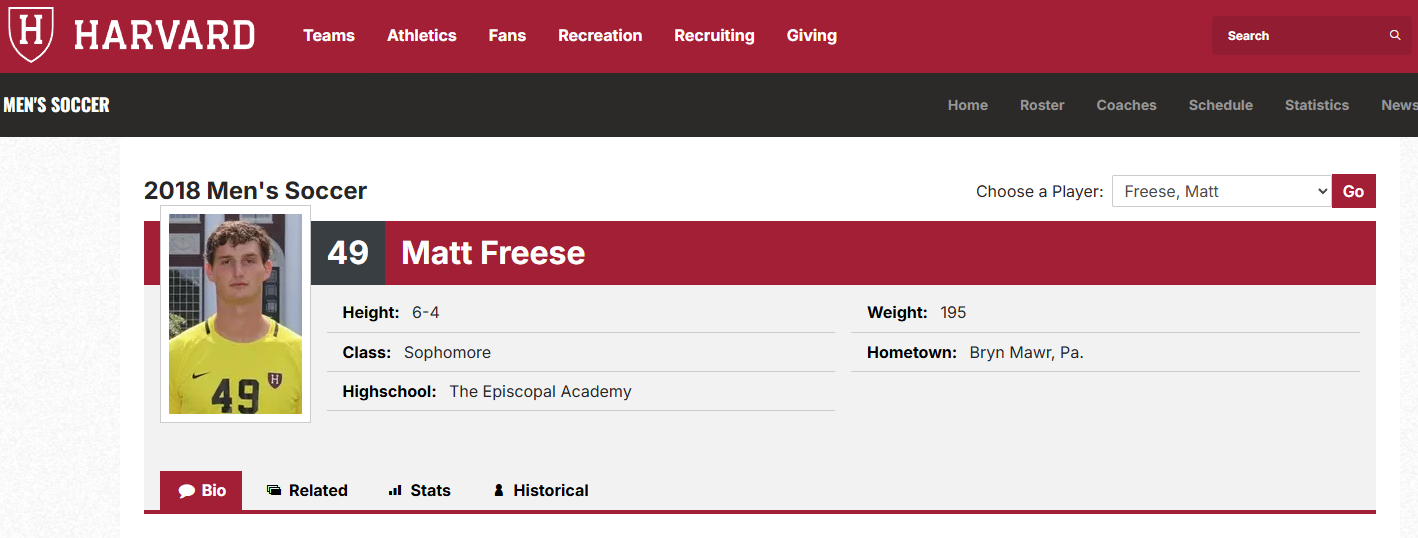Click the Recruiting menu item
Viewport: 1418px width, 538px height.
pos(714,36)
